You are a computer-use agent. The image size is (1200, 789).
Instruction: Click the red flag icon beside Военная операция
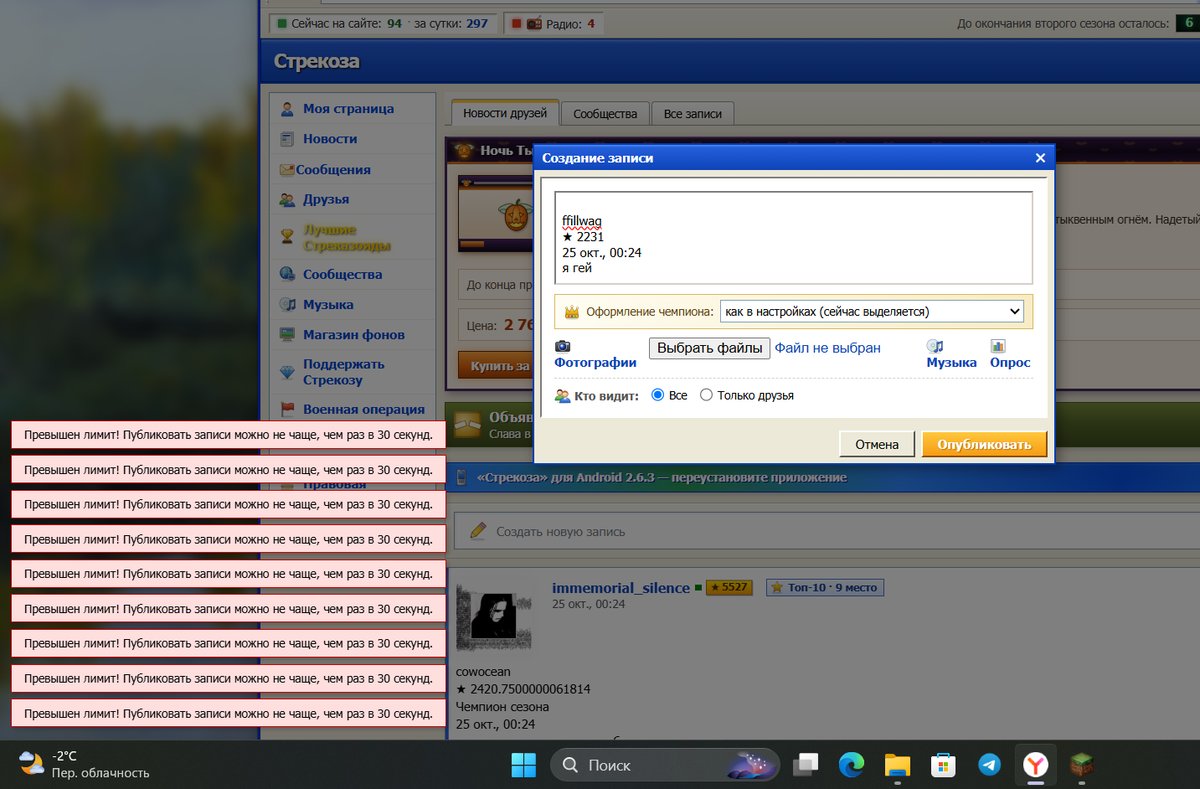pyautogui.click(x=287, y=409)
